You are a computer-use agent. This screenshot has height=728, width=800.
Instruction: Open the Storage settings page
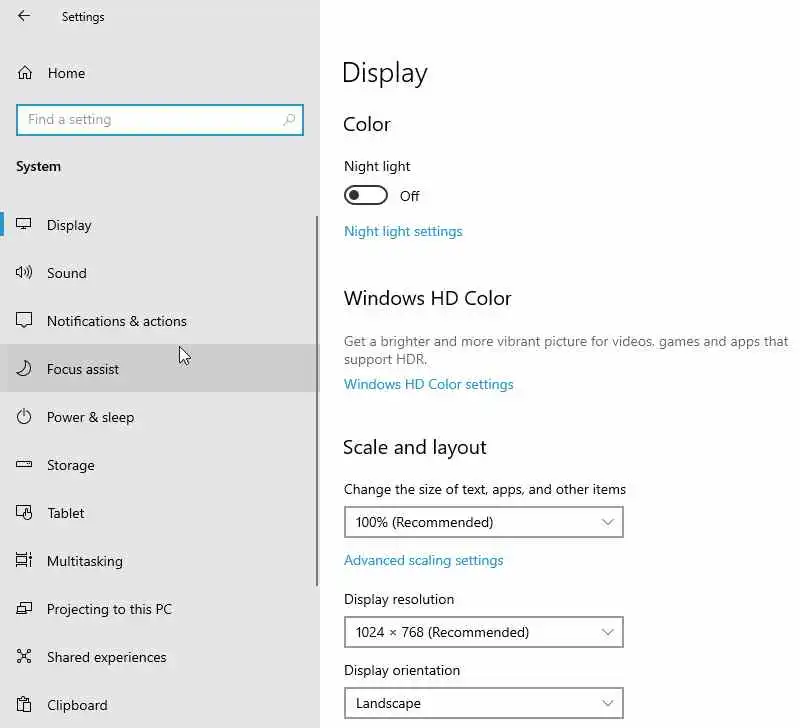tap(158, 465)
